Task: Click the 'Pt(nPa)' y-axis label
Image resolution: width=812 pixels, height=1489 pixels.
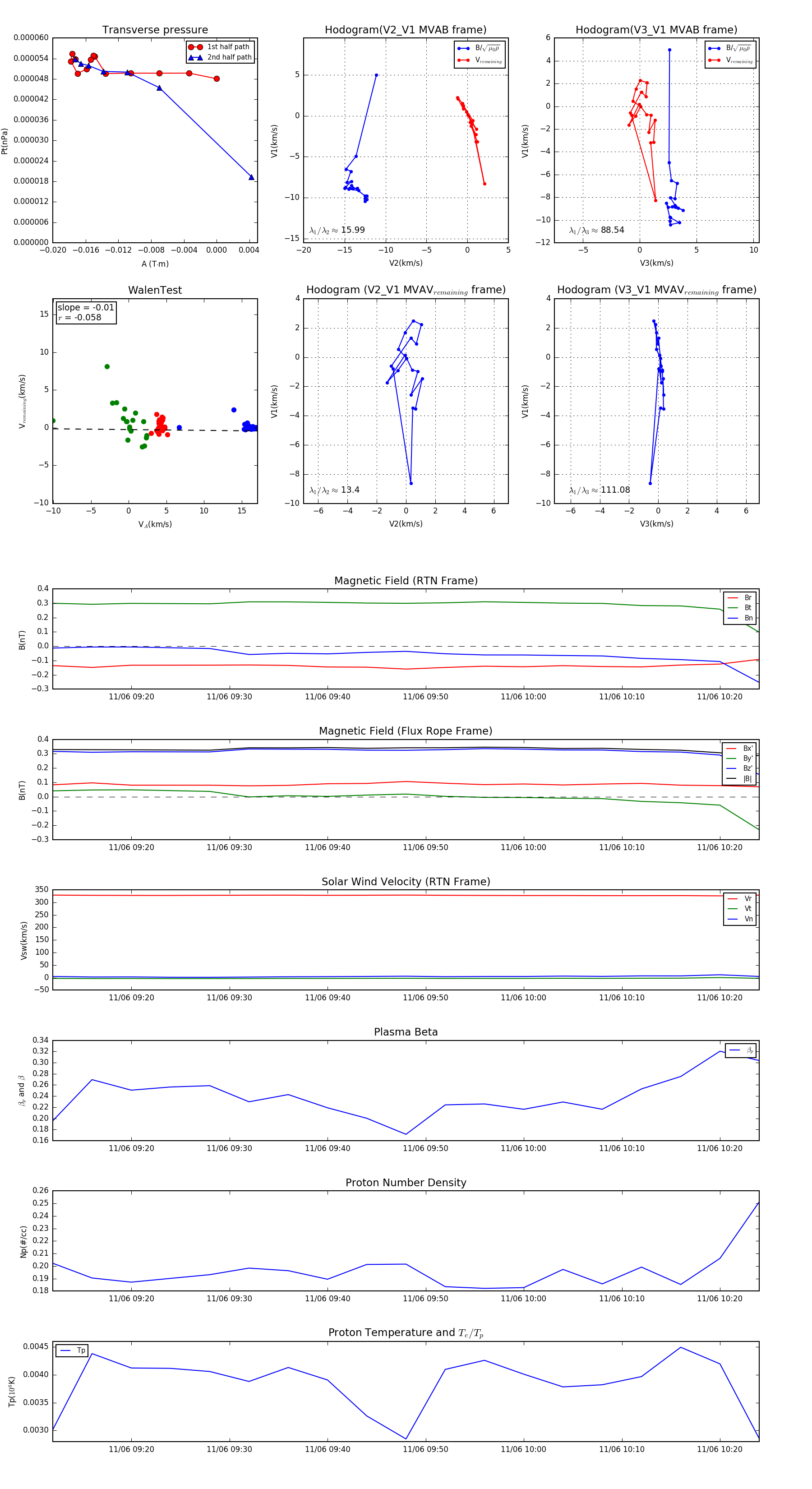Action: (x=5, y=140)
